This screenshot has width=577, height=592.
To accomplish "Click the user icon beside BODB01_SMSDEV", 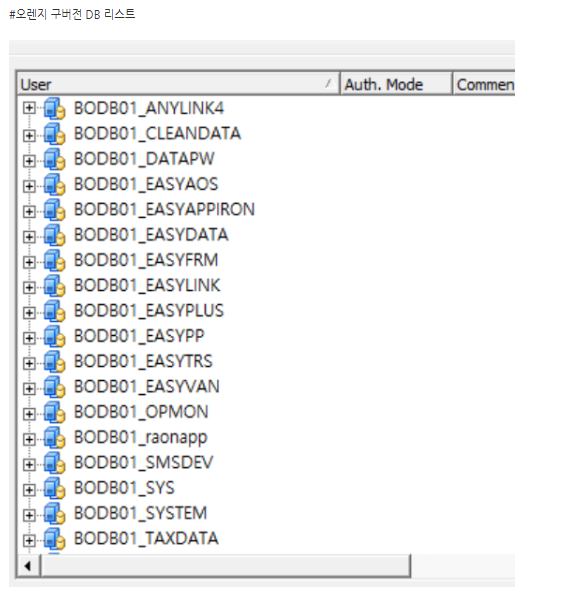I will (x=54, y=463).
